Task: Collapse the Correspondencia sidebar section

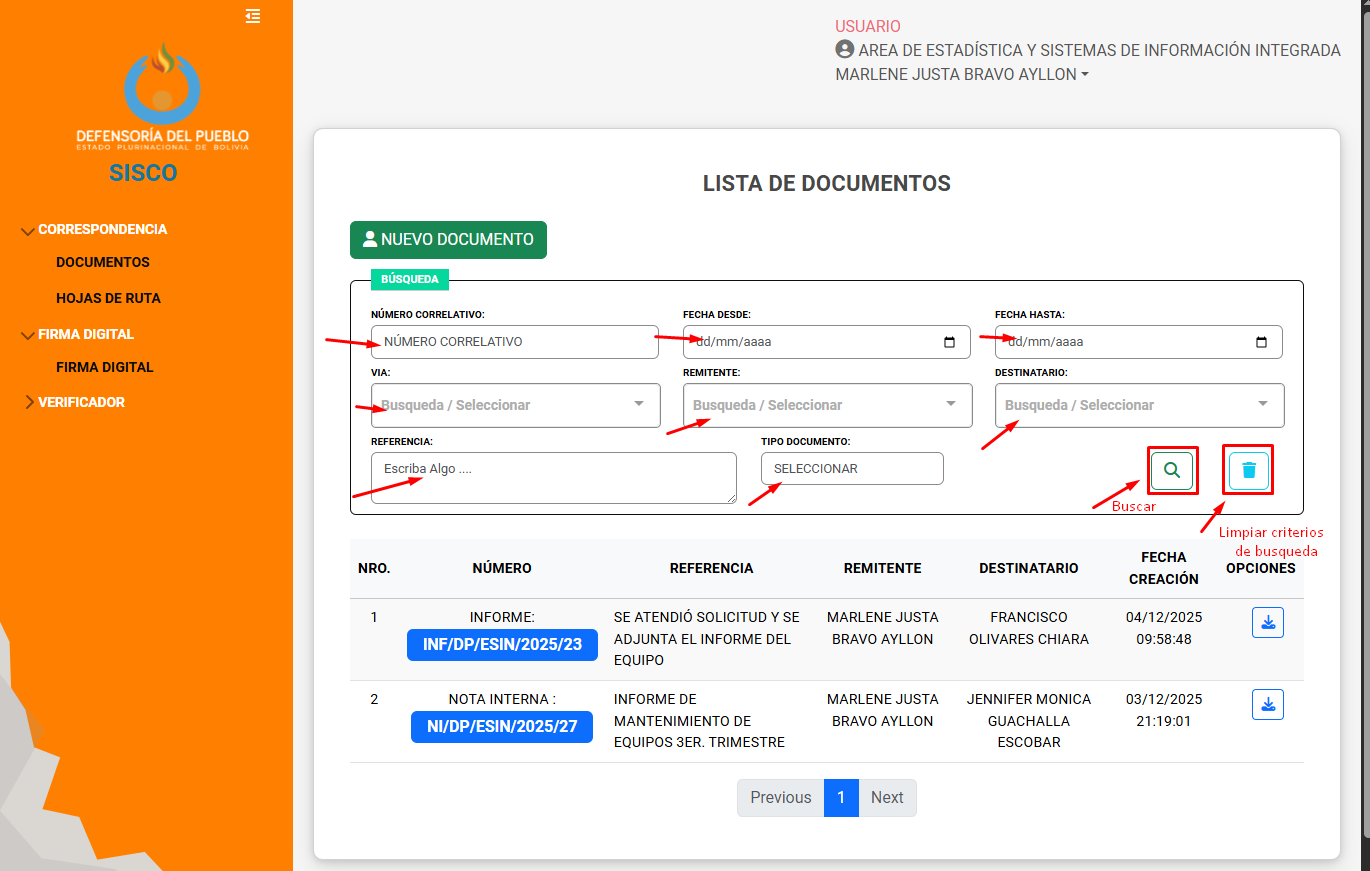Action: tap(102, 229)
